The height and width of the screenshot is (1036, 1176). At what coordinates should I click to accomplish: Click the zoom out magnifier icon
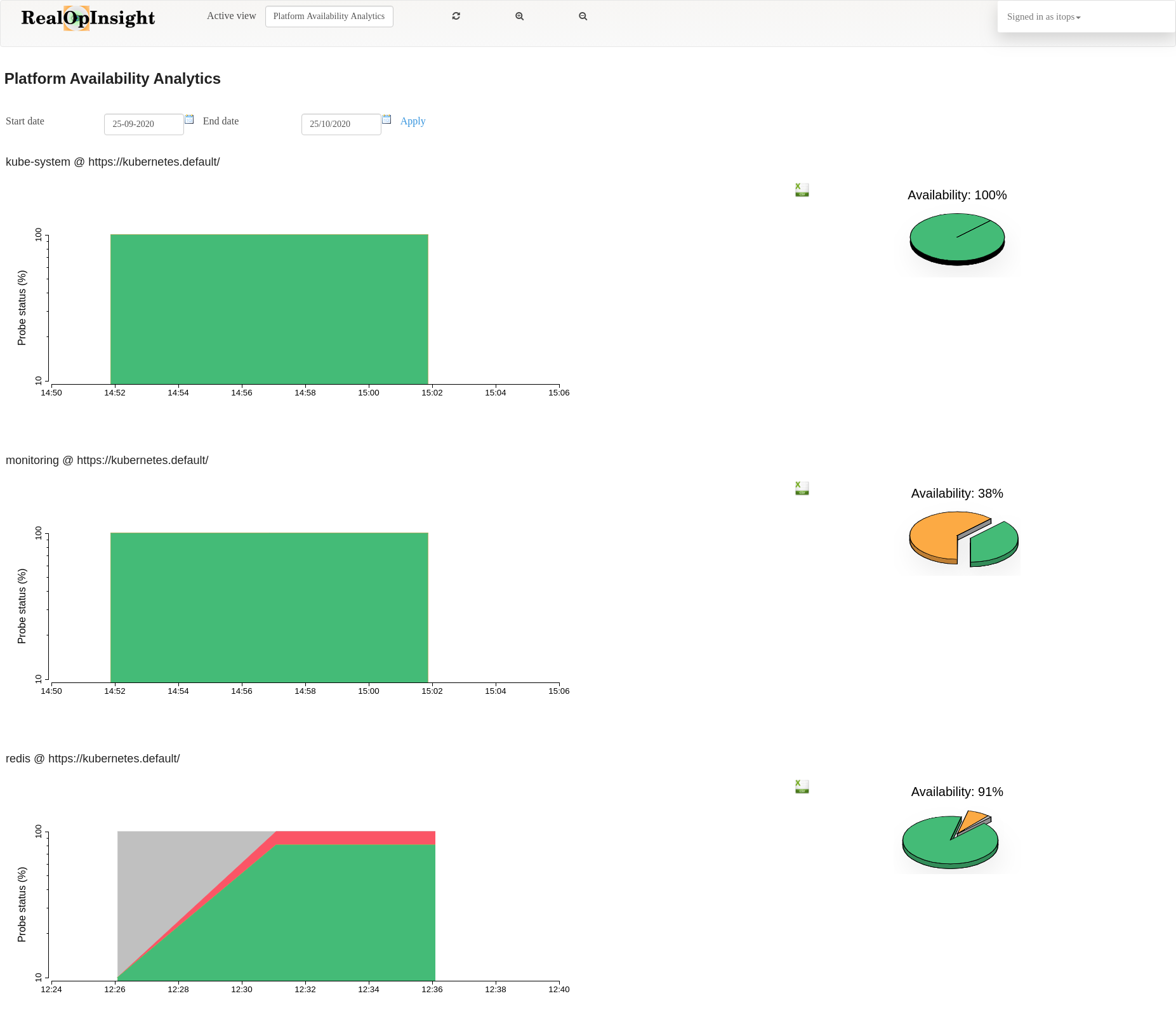[x=583, y=16]
